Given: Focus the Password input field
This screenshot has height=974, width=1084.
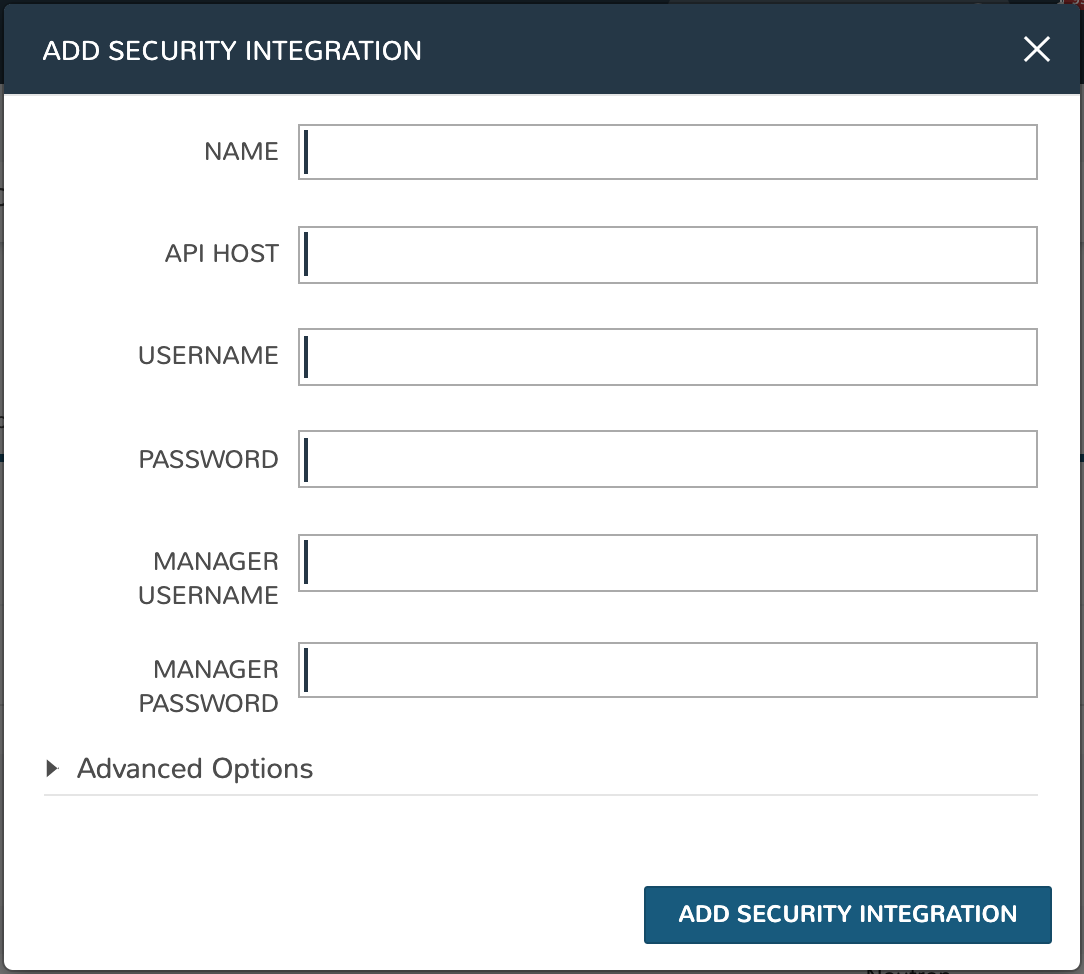Looking at the screenshot, I should point(667,459).
